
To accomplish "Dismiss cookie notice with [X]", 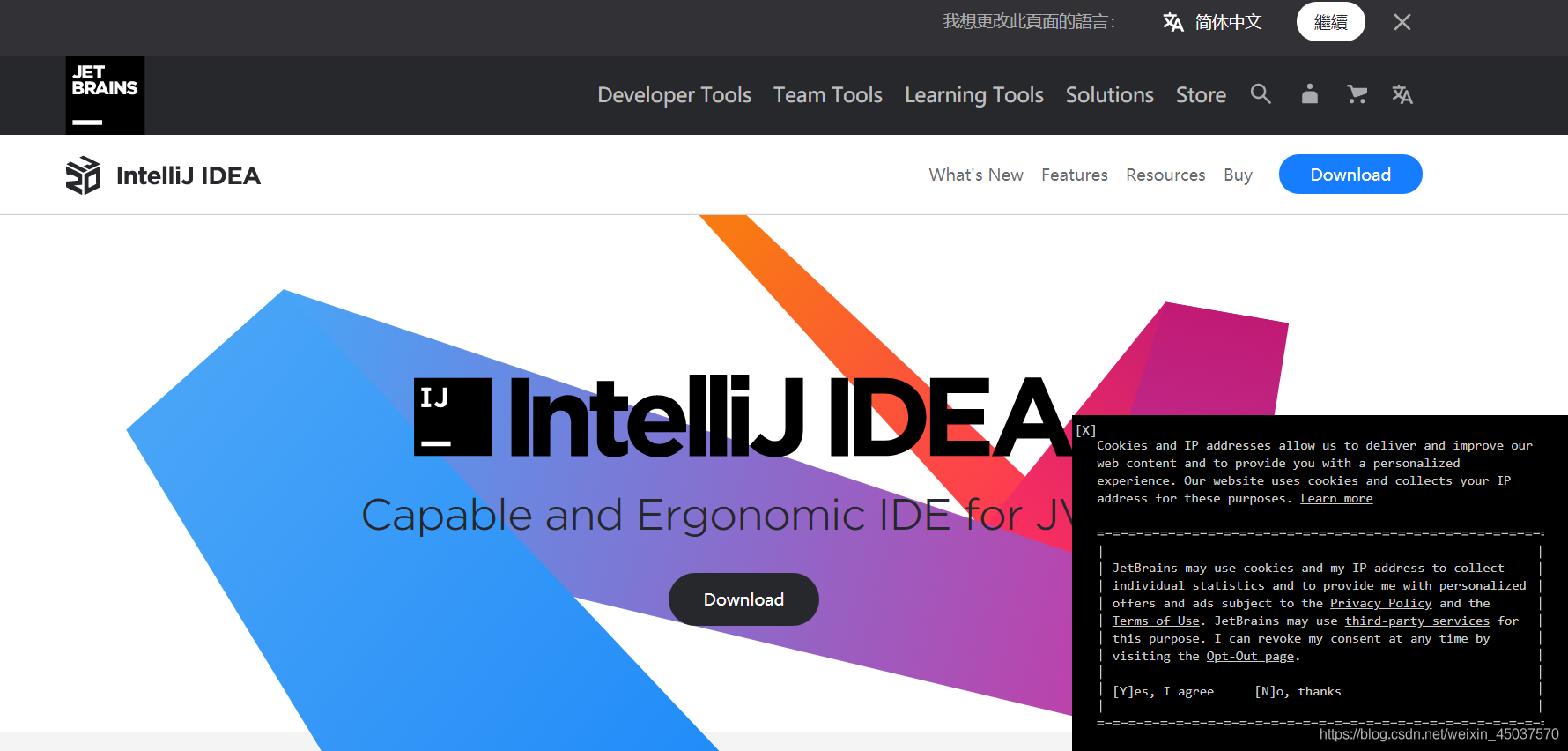I will (1086, 430).
